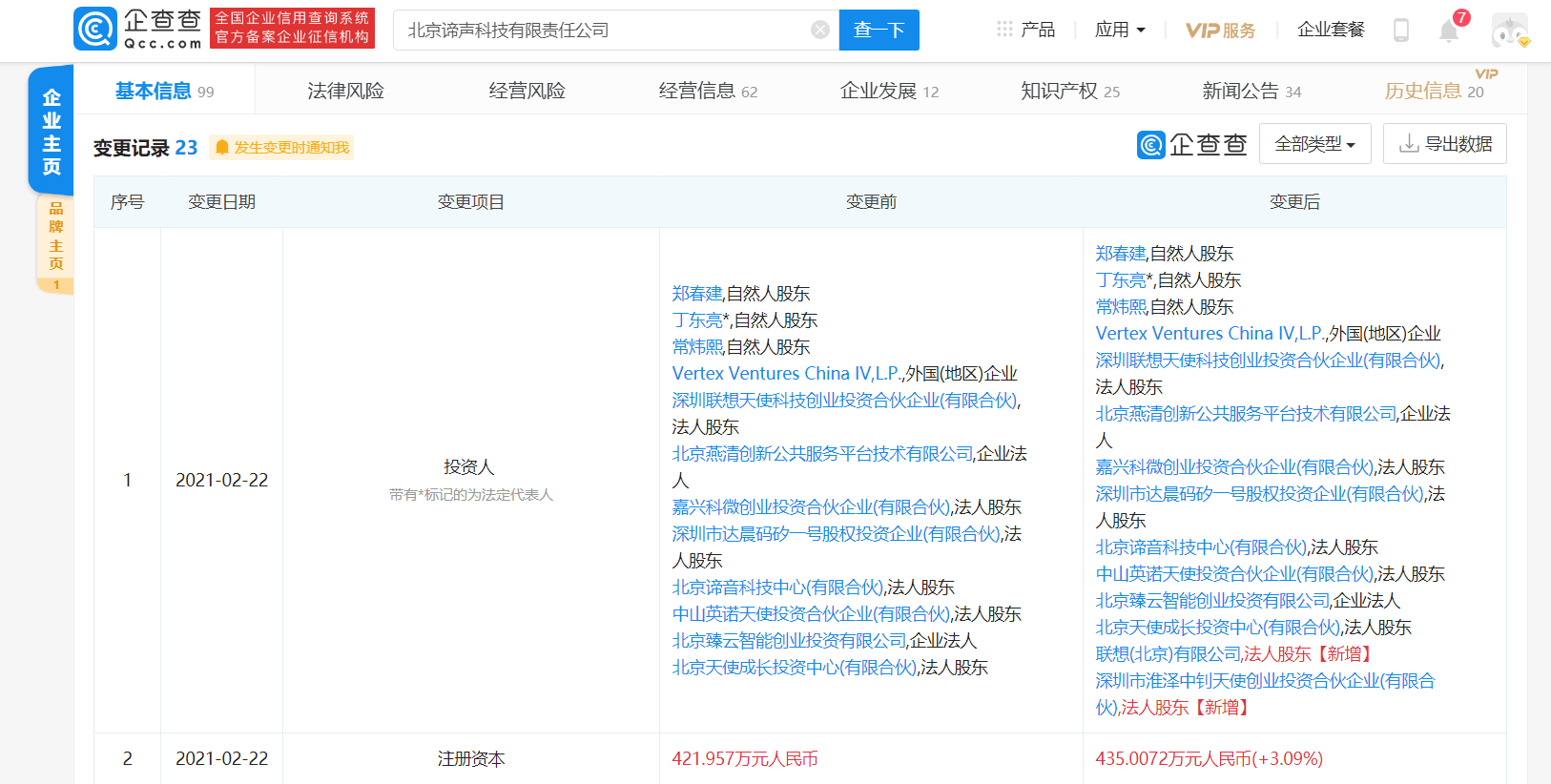Click the 变更项目 column header
The image size is (1551, 784).
[470, 202]
